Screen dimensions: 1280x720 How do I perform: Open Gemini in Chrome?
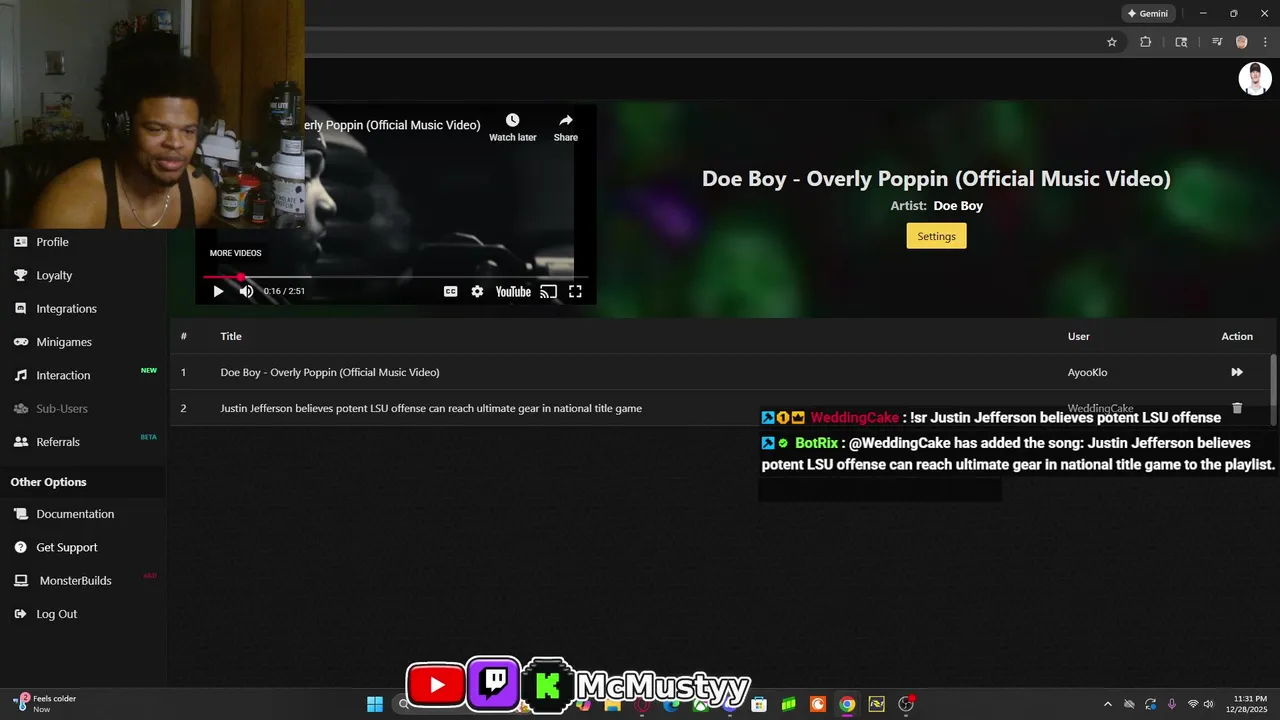coord(1148,14)
